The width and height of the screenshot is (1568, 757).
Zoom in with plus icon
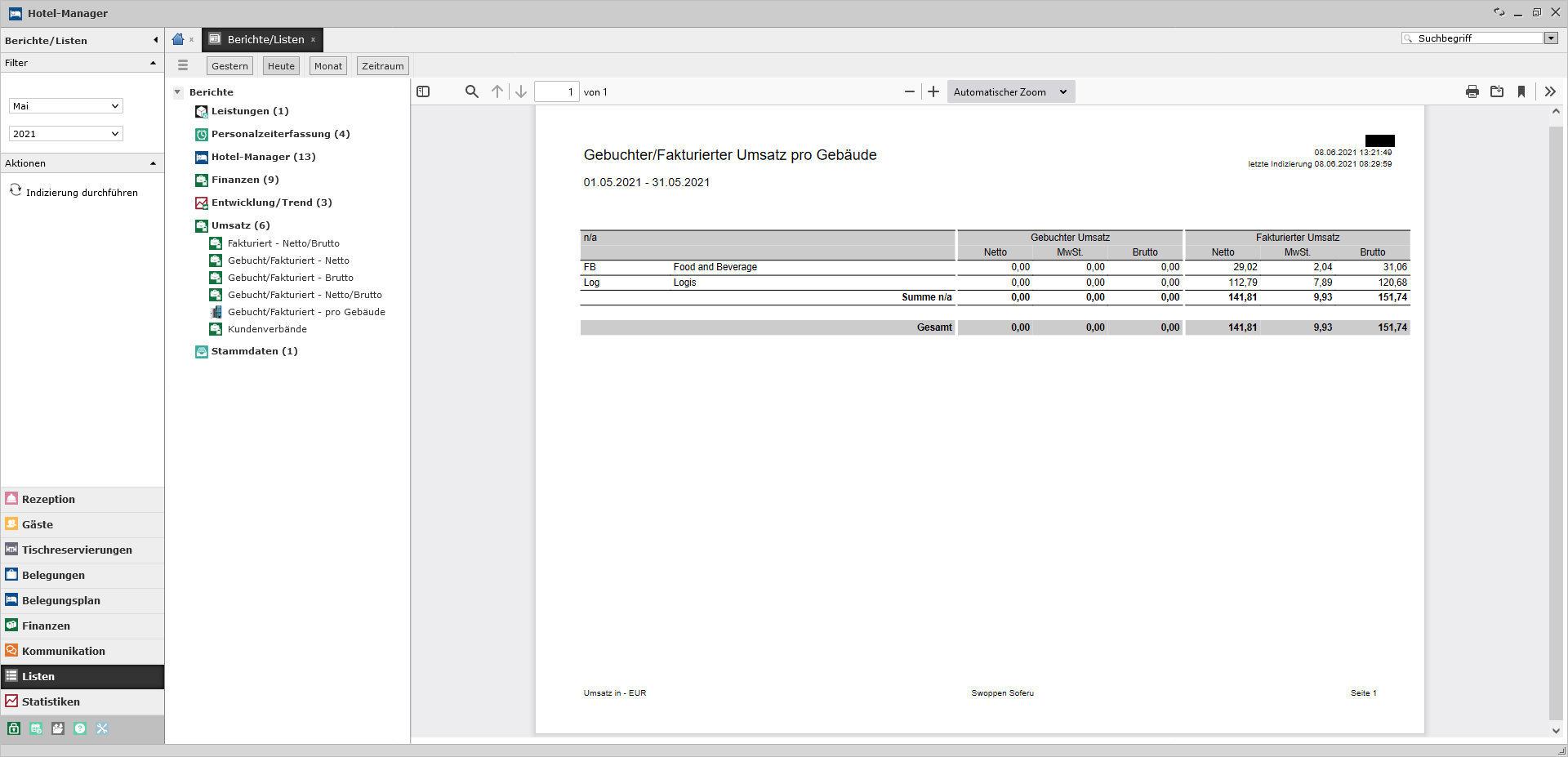(933, 91)
